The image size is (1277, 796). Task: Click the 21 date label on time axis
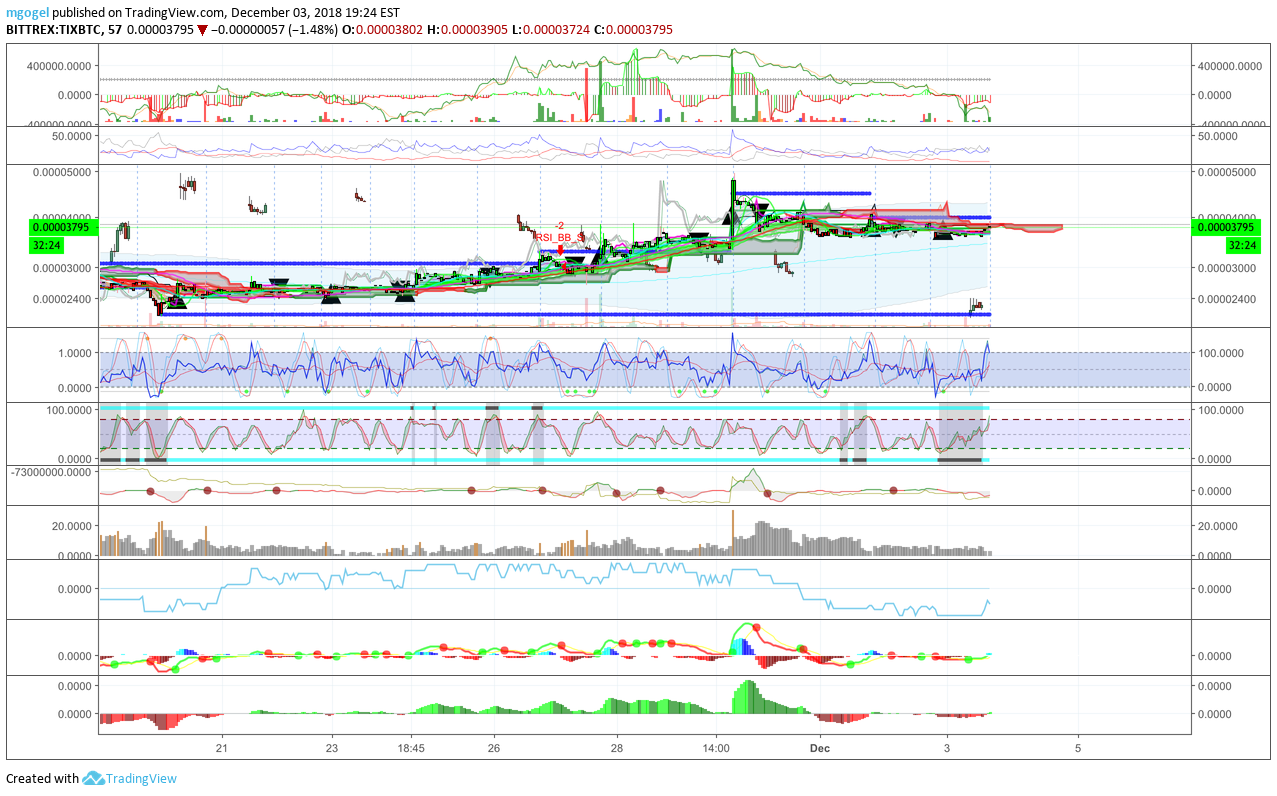click(x=222, y=748)
